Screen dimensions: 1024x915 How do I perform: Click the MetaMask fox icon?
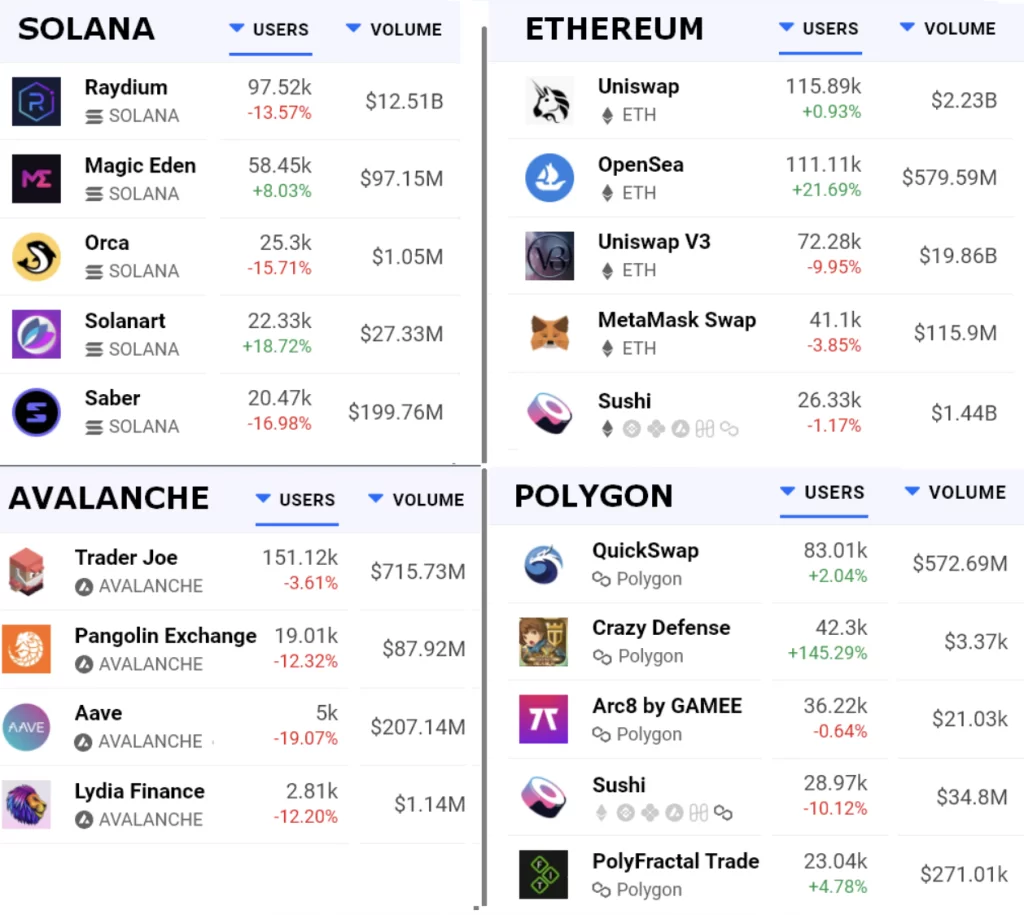pyautogui.click(x=549, y=334)
